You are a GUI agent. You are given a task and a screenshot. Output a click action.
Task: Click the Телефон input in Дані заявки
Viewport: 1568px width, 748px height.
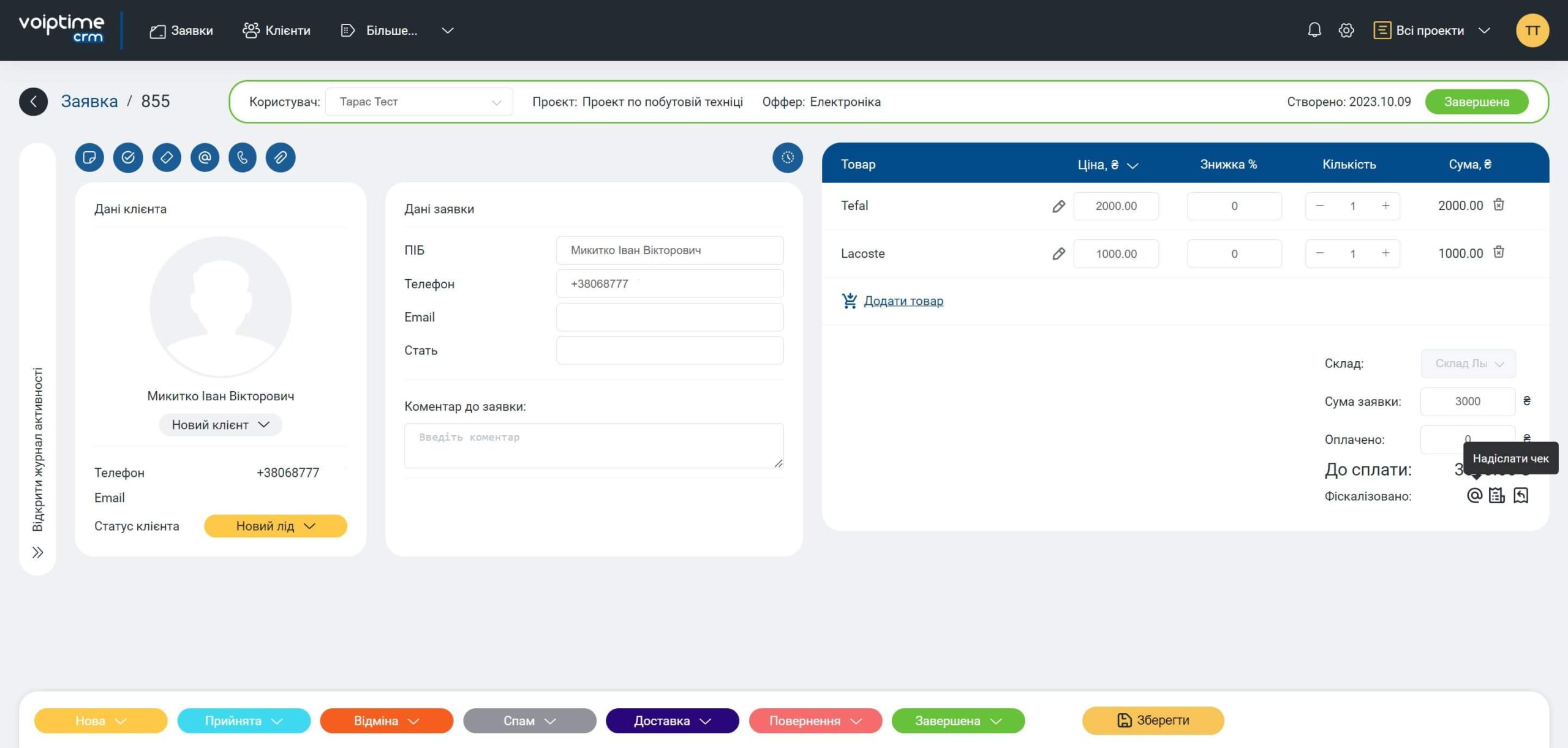click(x=670, y=284)
